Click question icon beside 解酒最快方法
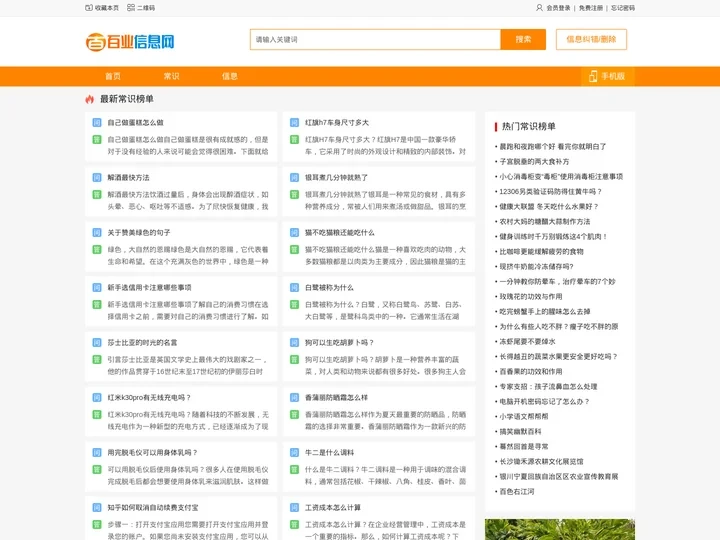 (x=97, y=178)
